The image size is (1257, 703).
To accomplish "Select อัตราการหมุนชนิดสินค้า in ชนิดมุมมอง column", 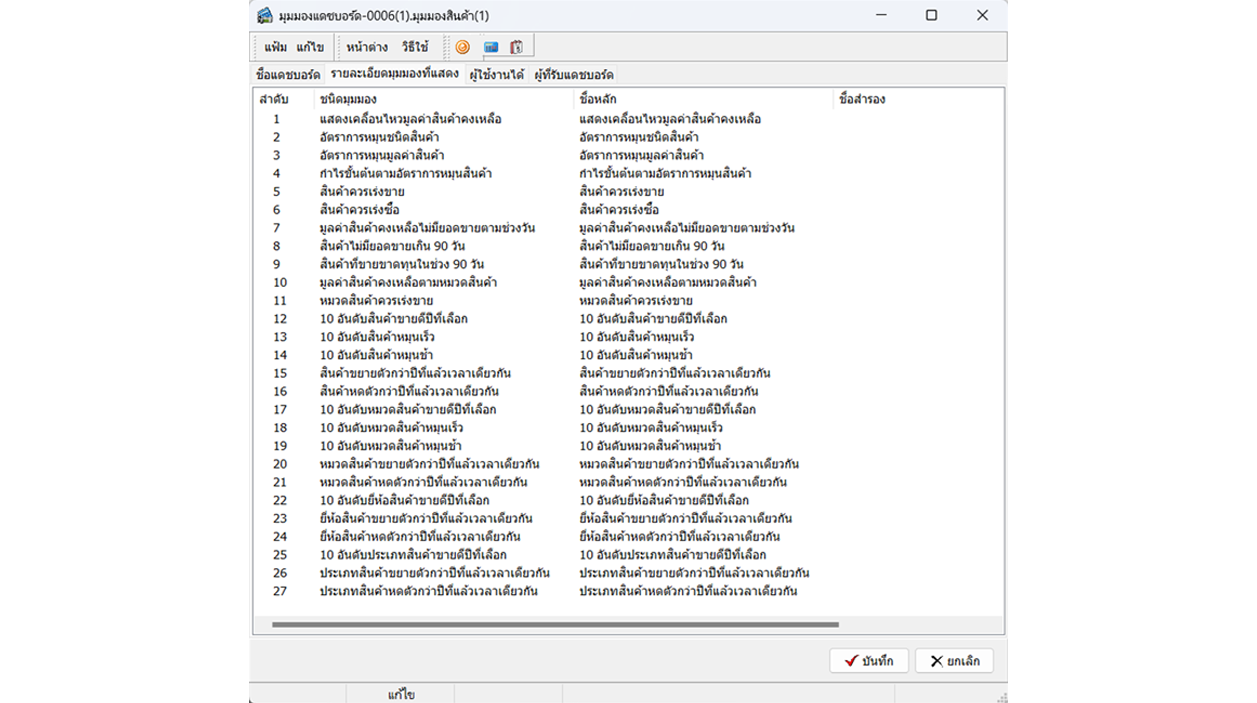I will (x=380, y=137).
